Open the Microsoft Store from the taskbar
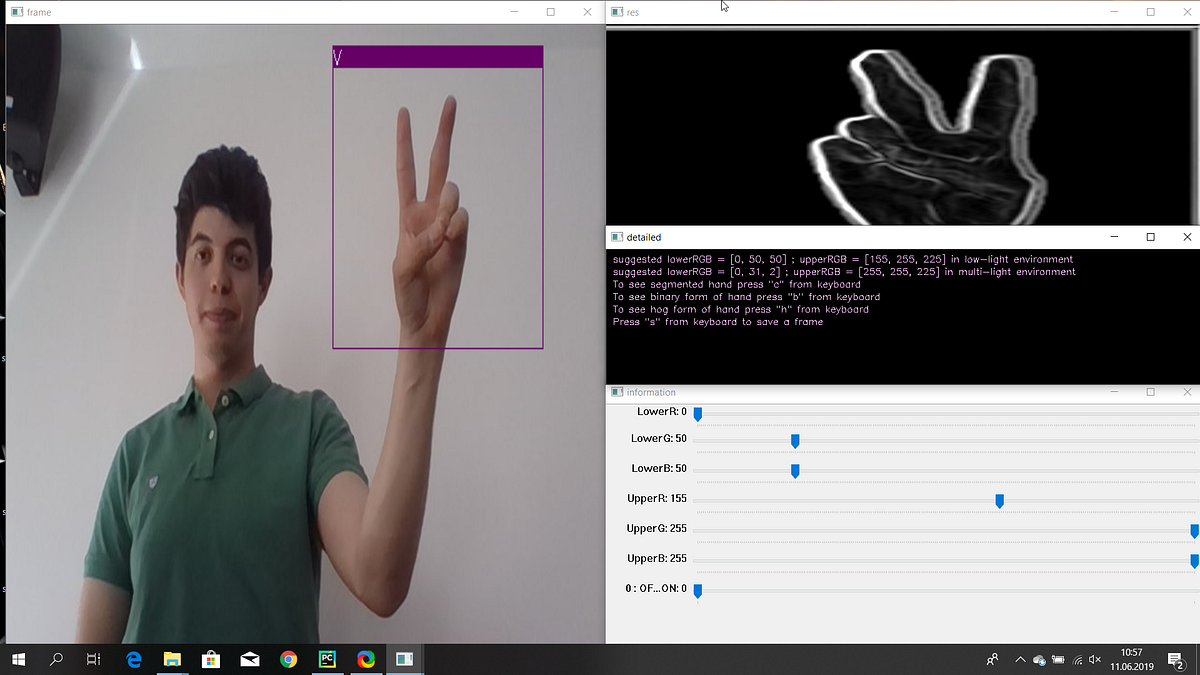Image resolution: width=1200 pixels, height=675 pixels. pos(210,659)
